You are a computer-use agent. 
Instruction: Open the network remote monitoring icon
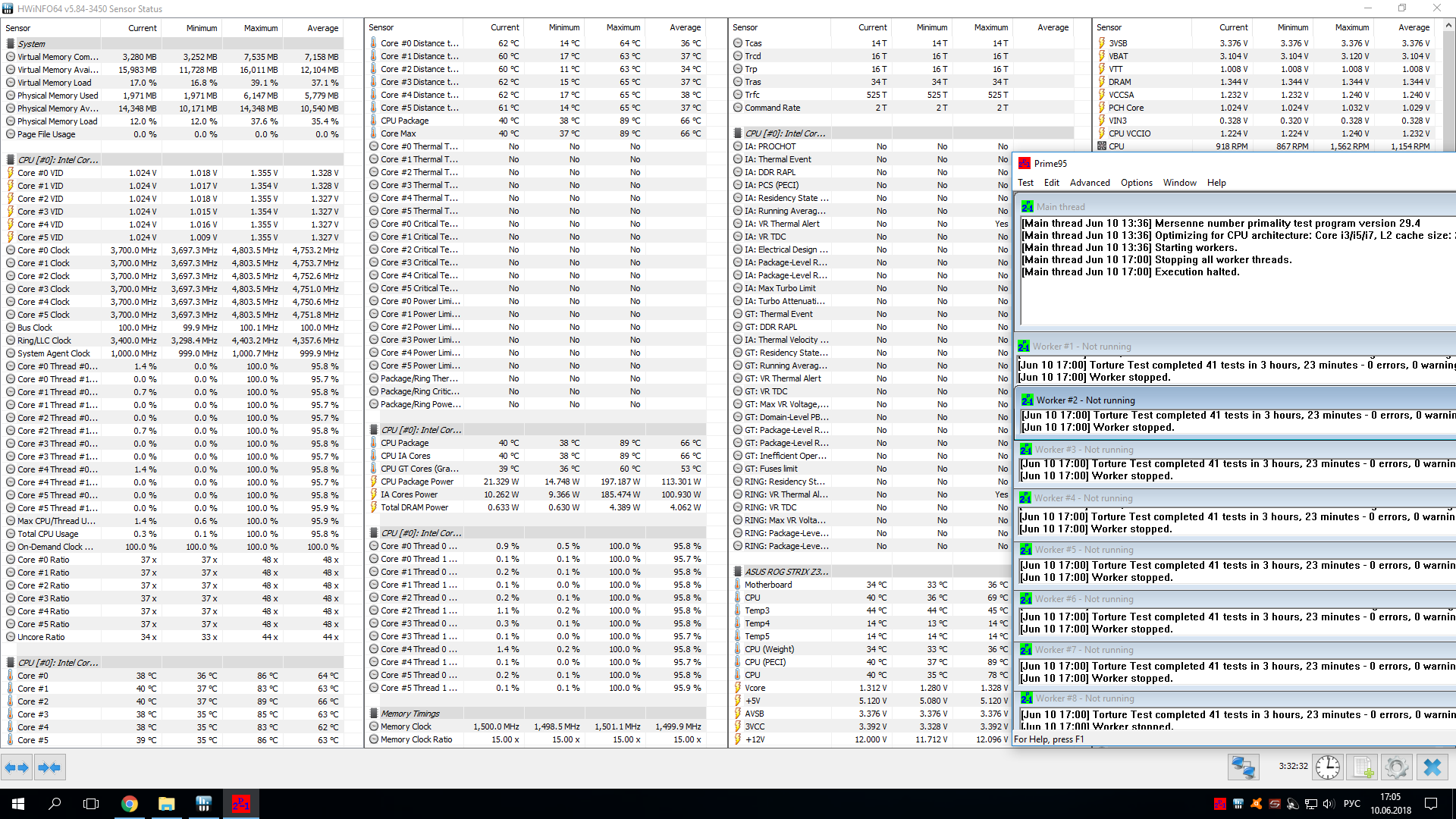pos(1244,767)
